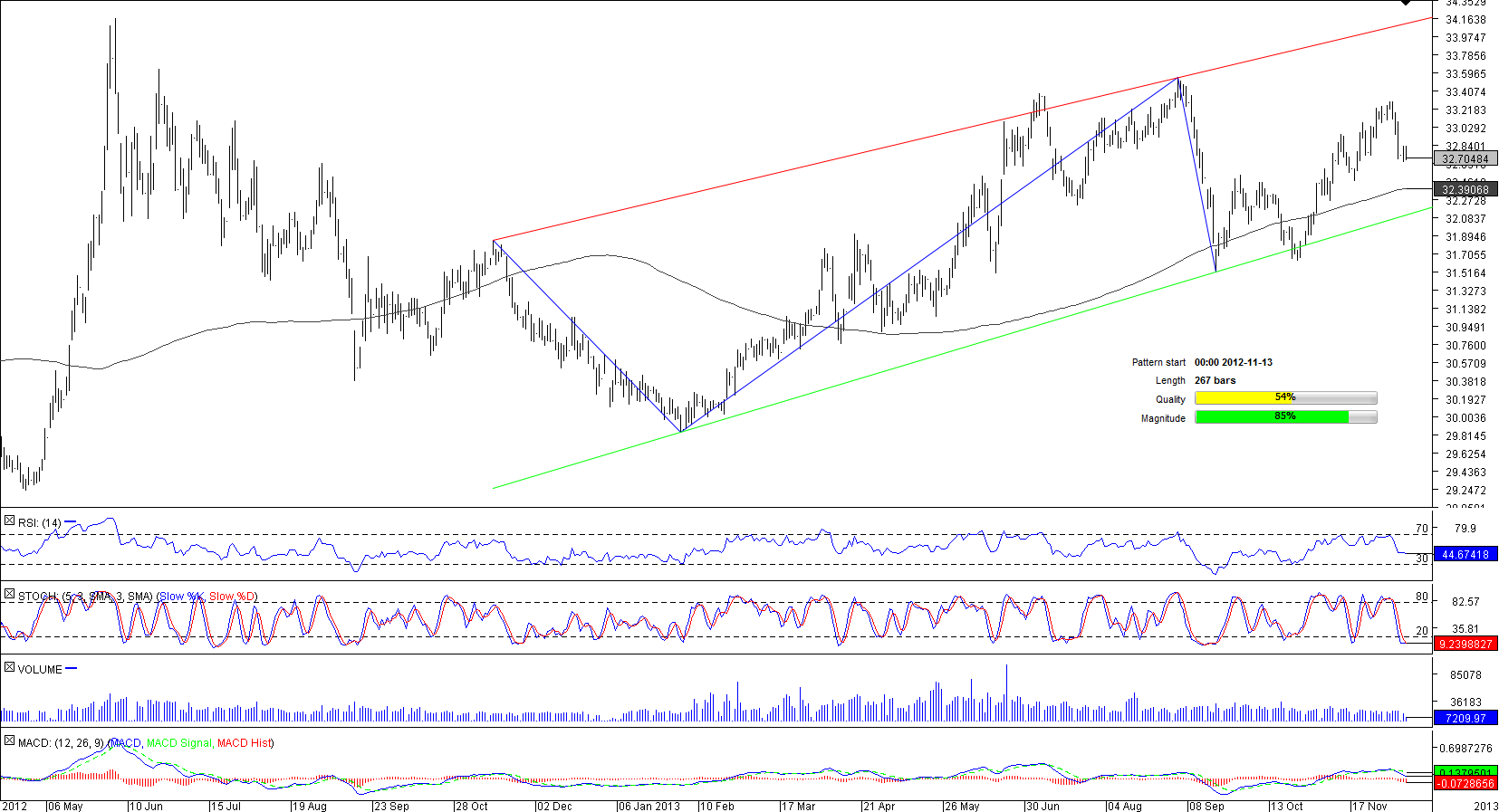The height and width of the screenshot is (812, 1499).
Task: Click the black diamond marker at top right
Action: (1406, 3)
